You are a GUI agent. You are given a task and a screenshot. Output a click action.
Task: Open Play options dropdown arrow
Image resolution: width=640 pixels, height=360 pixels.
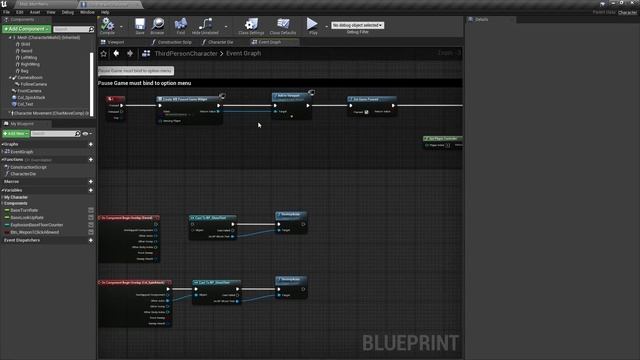click(x=326, y=26)
